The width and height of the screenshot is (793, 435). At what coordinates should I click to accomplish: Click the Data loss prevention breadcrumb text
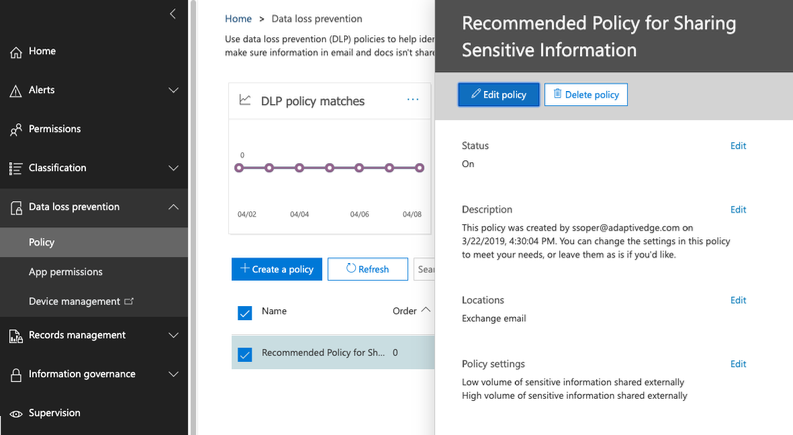coord(317,19)
